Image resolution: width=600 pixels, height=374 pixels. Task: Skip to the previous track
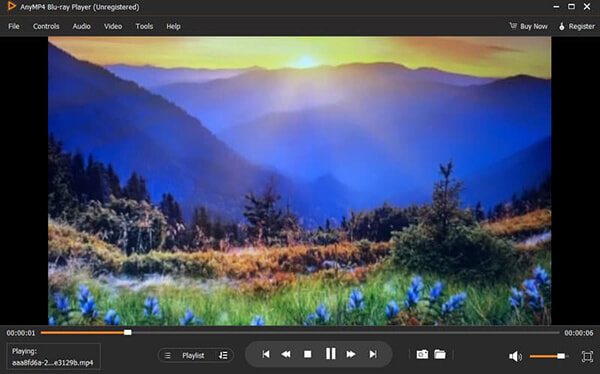(266, 354)
